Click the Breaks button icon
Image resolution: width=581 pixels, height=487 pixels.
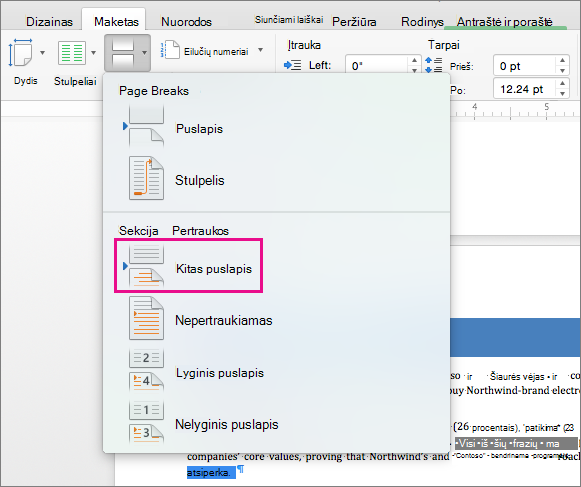pos(123,53)
